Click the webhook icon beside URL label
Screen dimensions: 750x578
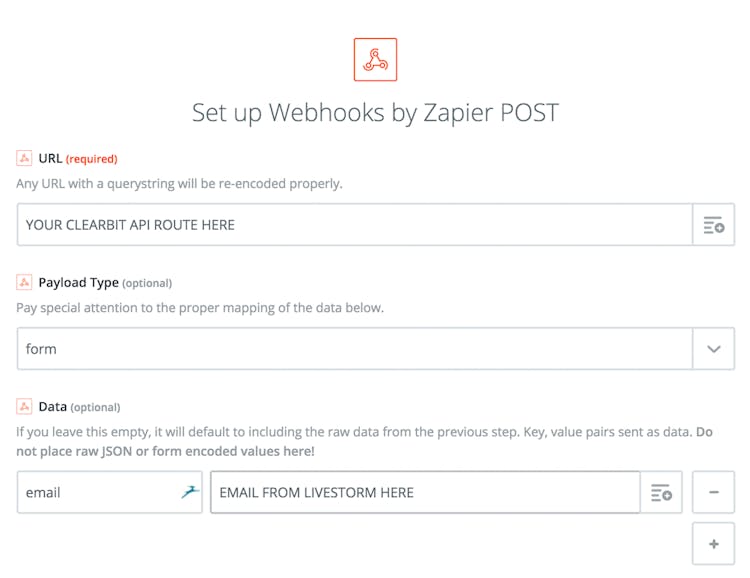coord(24,158)
